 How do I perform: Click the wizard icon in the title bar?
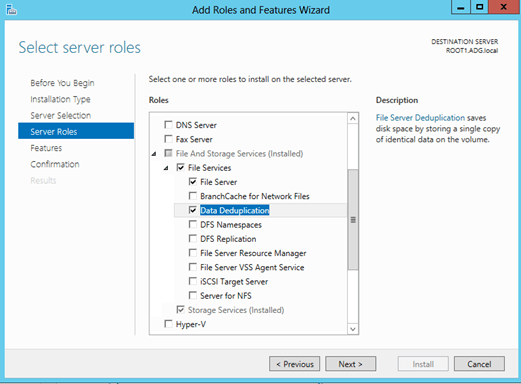pyautogui.click(x=11, y=10)
